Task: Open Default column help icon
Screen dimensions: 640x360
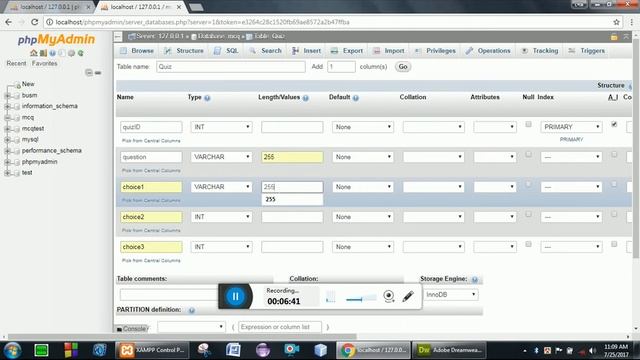Action: pyautogui.click(x=356, y=98)
